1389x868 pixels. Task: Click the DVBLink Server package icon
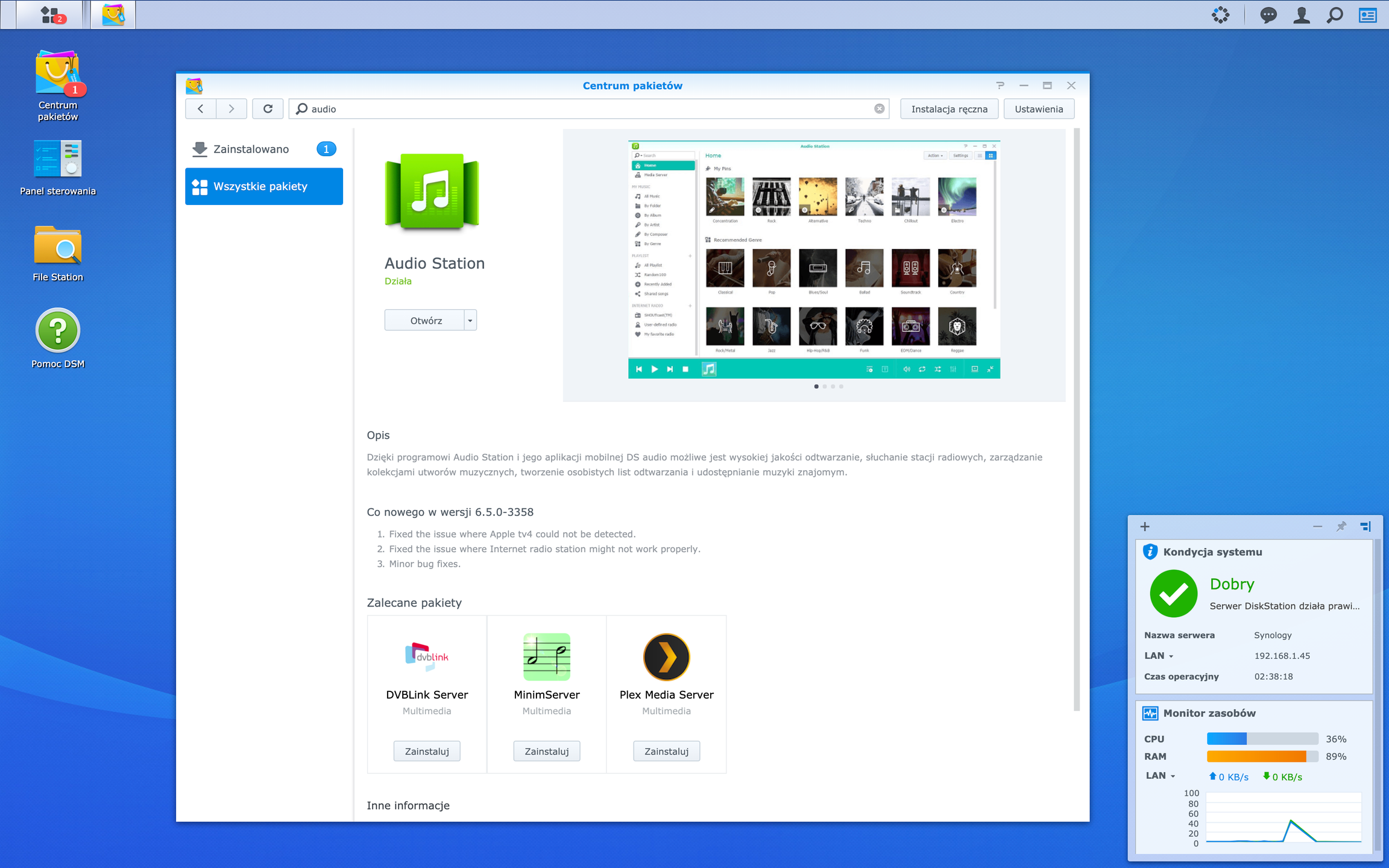tap(427, 656)
